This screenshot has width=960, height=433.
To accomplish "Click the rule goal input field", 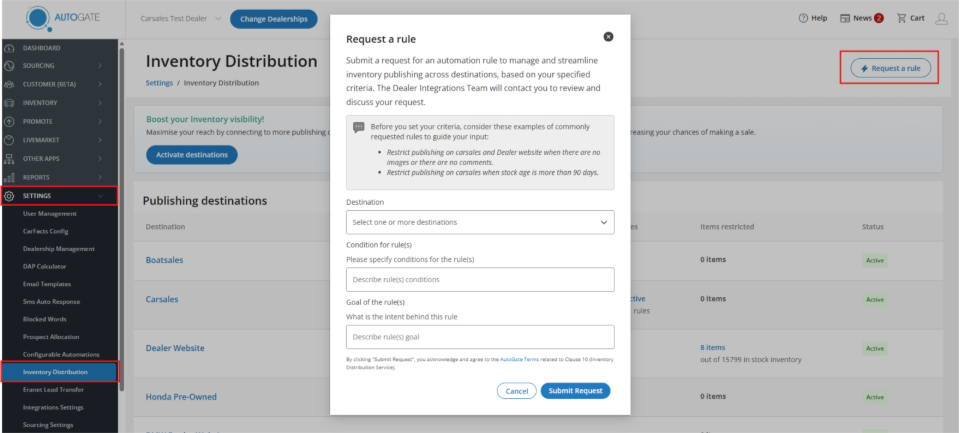I will click(x=480, y=337).
